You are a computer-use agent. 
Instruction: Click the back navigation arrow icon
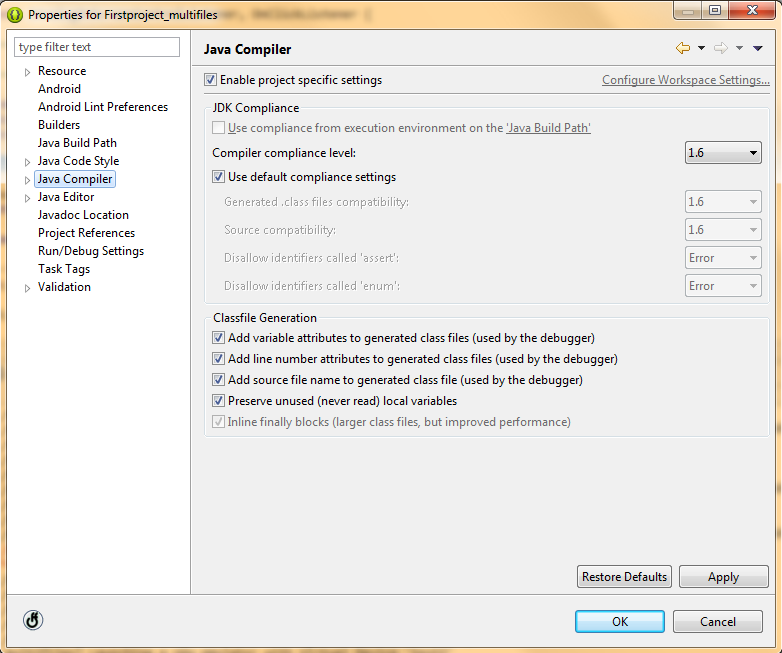[683, 48]
